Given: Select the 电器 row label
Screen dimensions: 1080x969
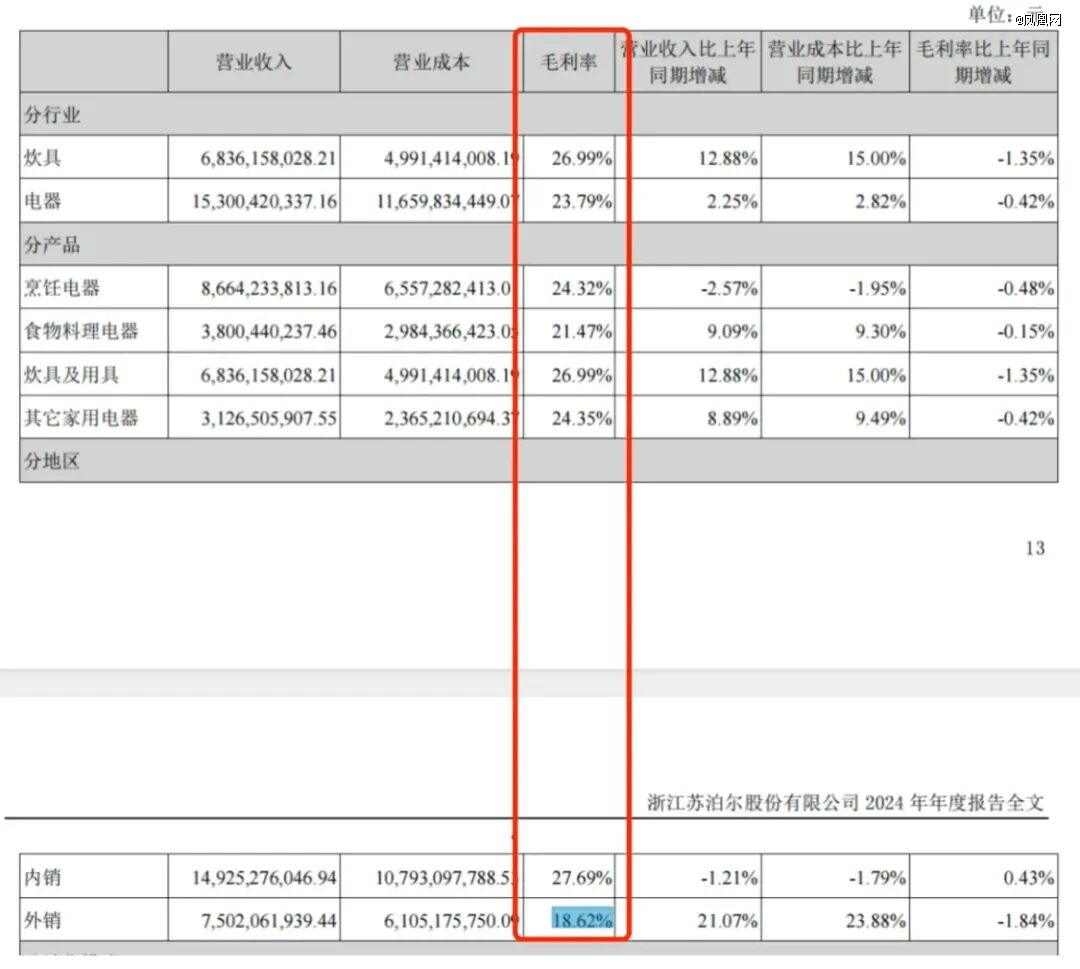Looking at the screenshot, I should click(44, 200).
